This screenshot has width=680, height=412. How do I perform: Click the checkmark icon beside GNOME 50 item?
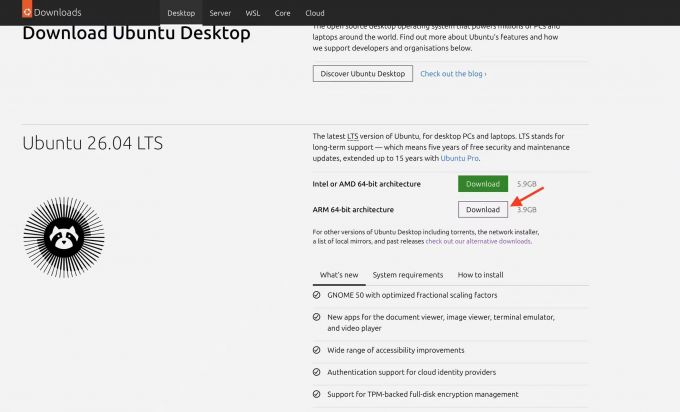(317, 295)
